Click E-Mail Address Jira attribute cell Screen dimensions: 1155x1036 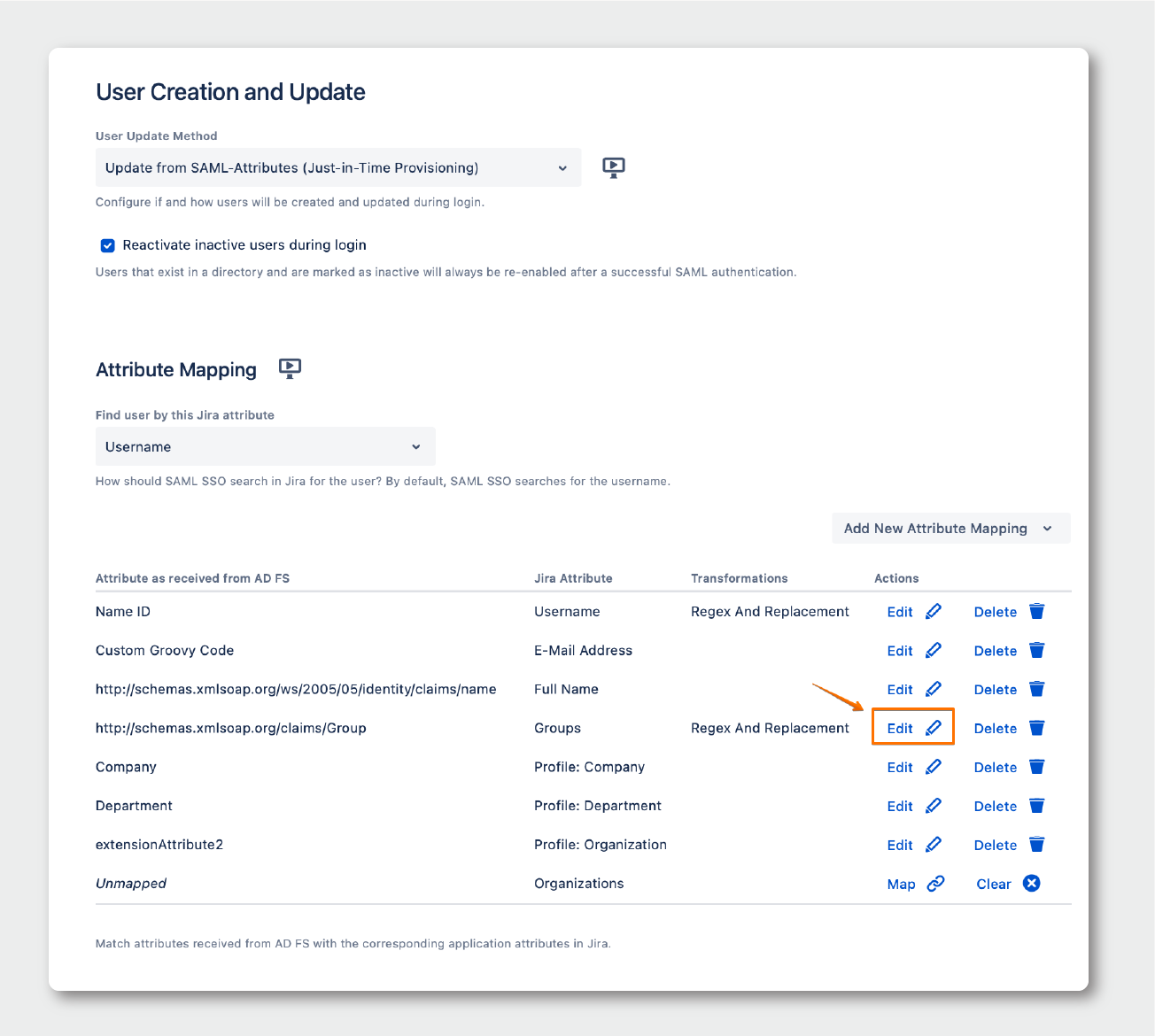[x=584, y=651]
